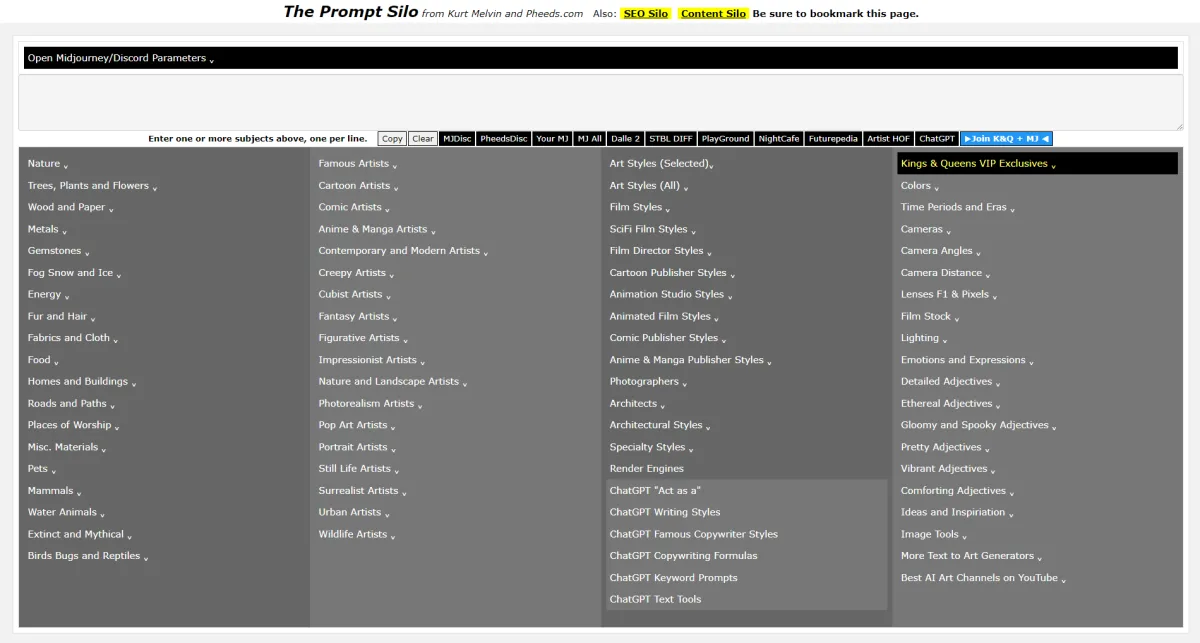Image resolution: width=1200 pixels, height=643 pixels.
Task: Expand Time Periods and Eras
Action: pyautogui.click(x=958, y=208)
